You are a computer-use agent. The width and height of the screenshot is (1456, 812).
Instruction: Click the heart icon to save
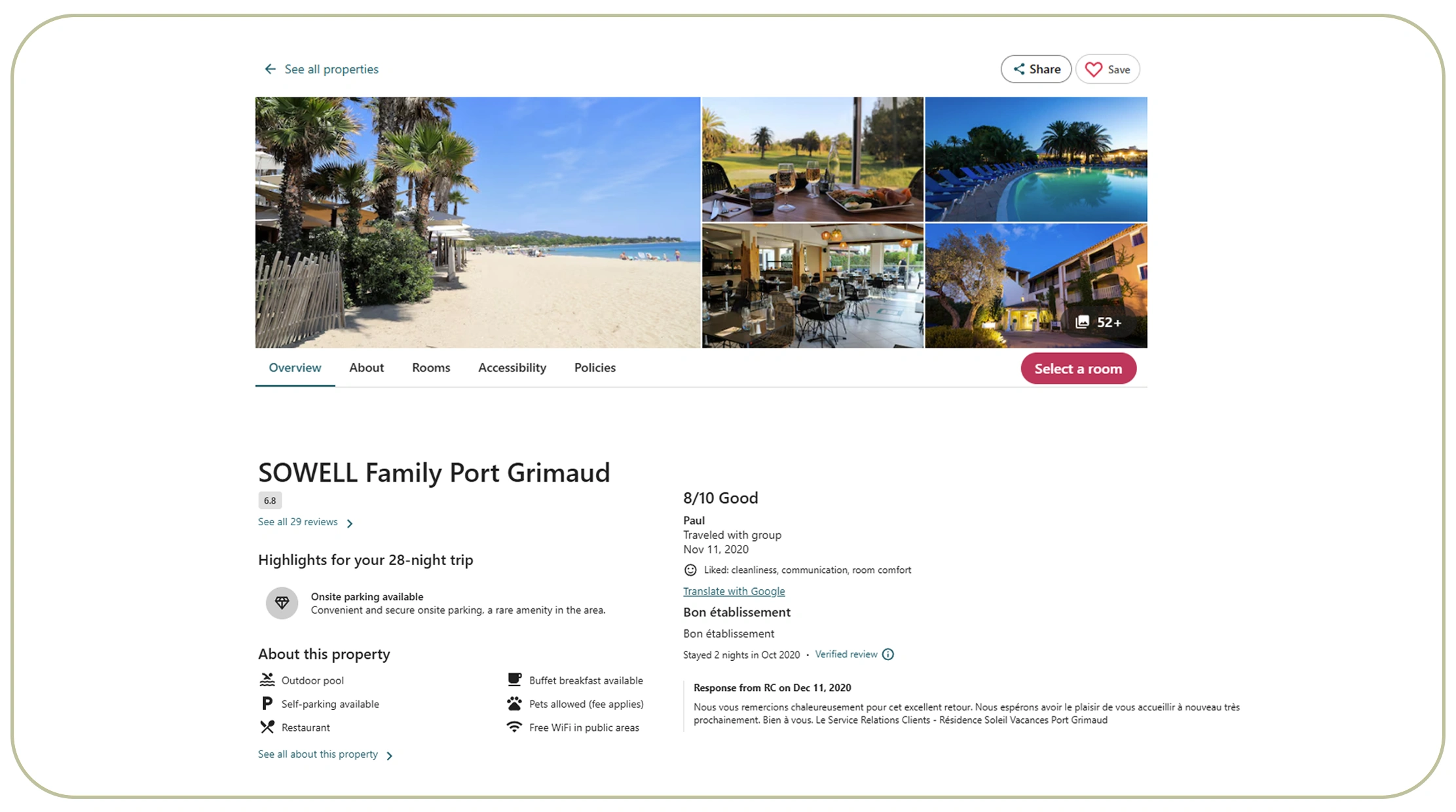coord(1093,69)
